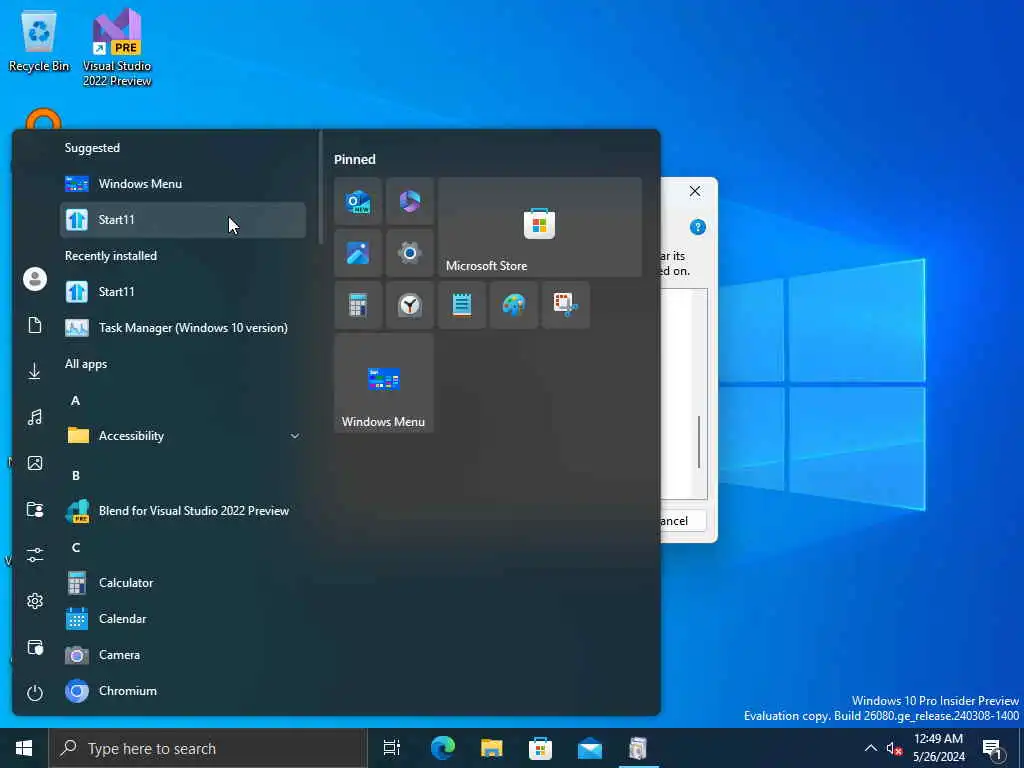Screen dimensions: 1024x768
Task: Open Task Manager (Windows 10 version)
Action: coord(183,327)
